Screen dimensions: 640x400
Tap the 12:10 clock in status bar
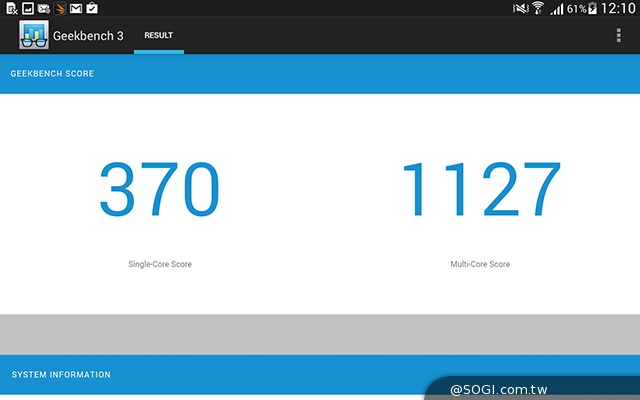619,8
